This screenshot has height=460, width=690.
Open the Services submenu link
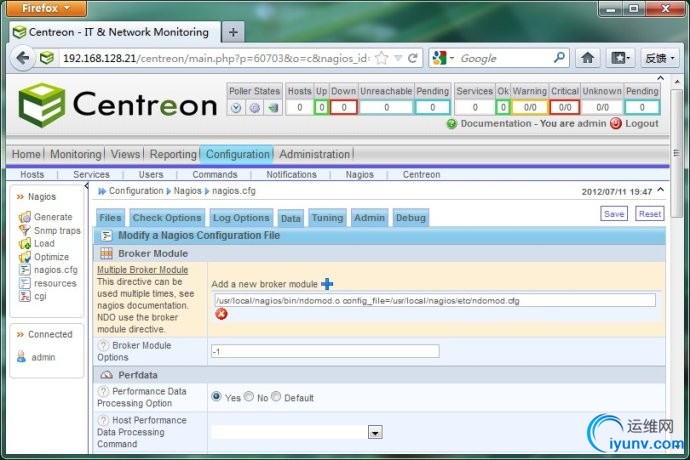point(91,174)
